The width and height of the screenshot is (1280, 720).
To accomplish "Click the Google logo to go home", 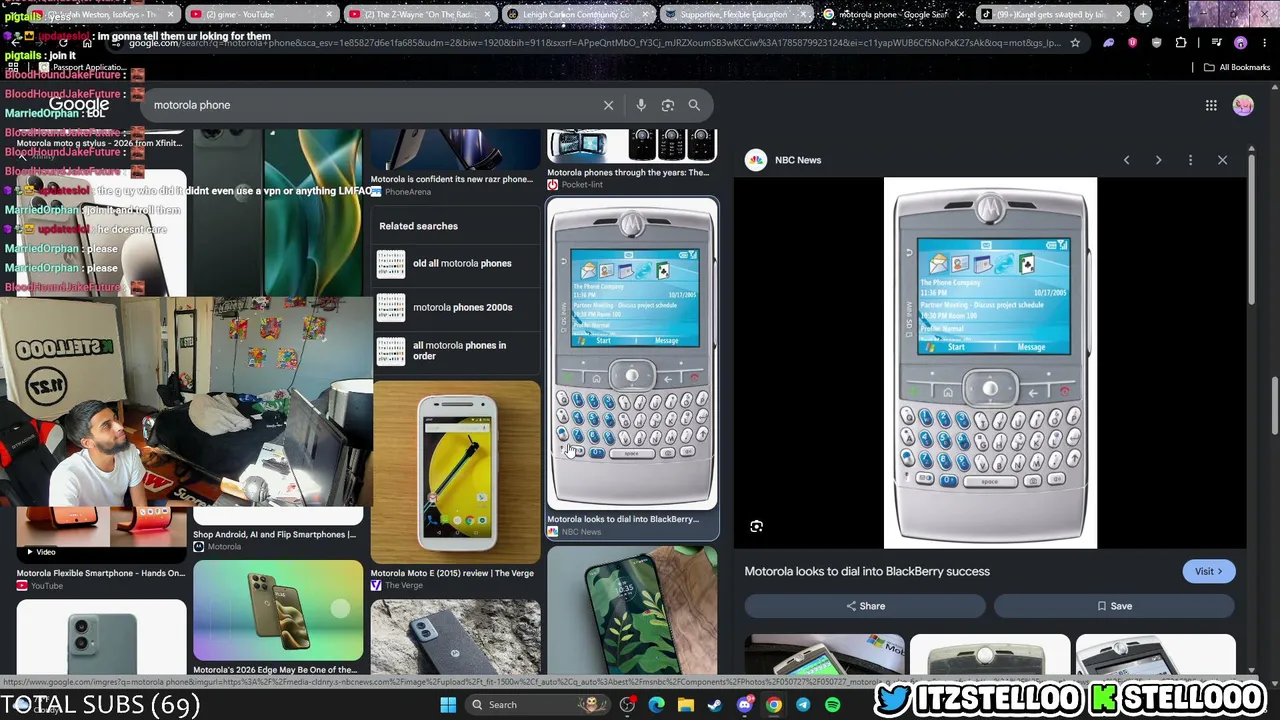I will pos(79,105).
